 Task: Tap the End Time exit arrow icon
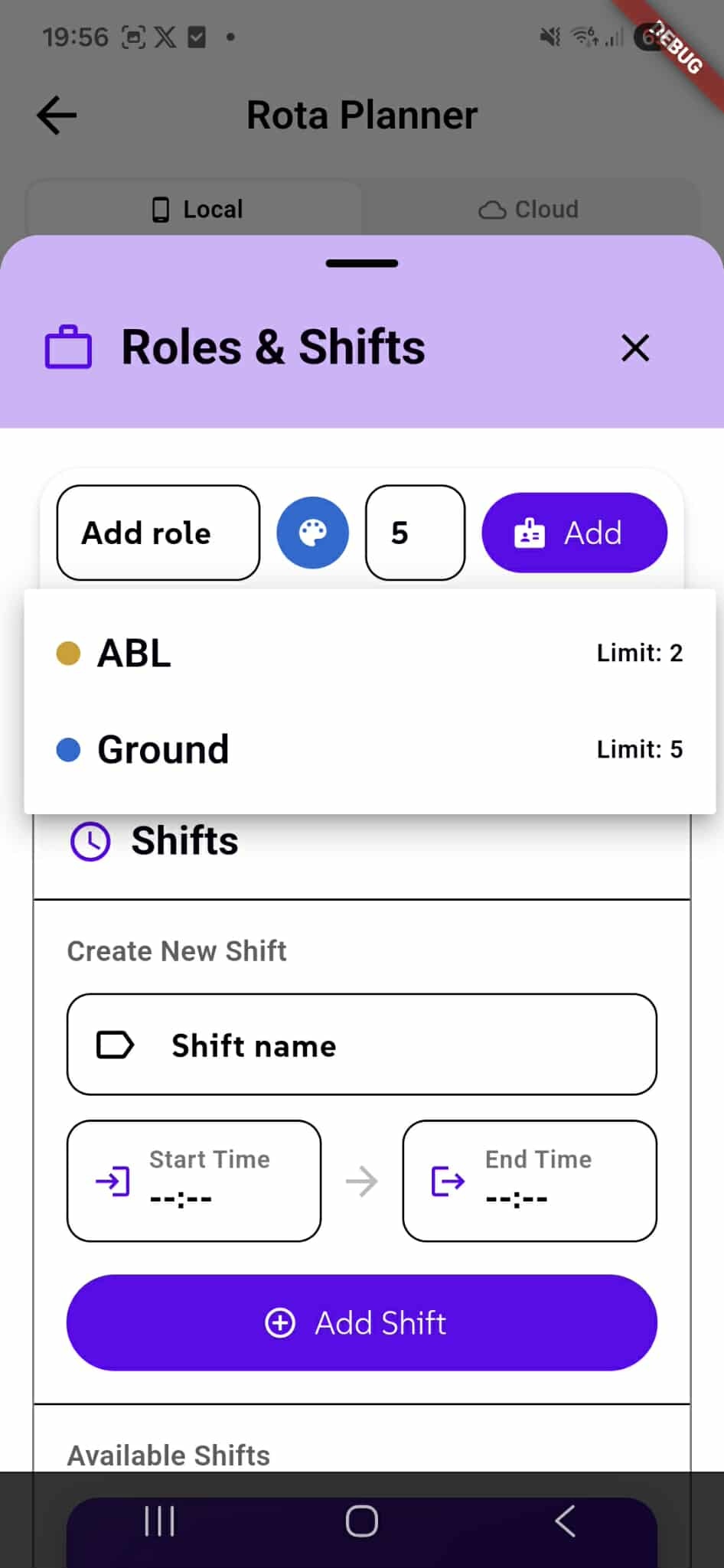[x=448, y=1181]
